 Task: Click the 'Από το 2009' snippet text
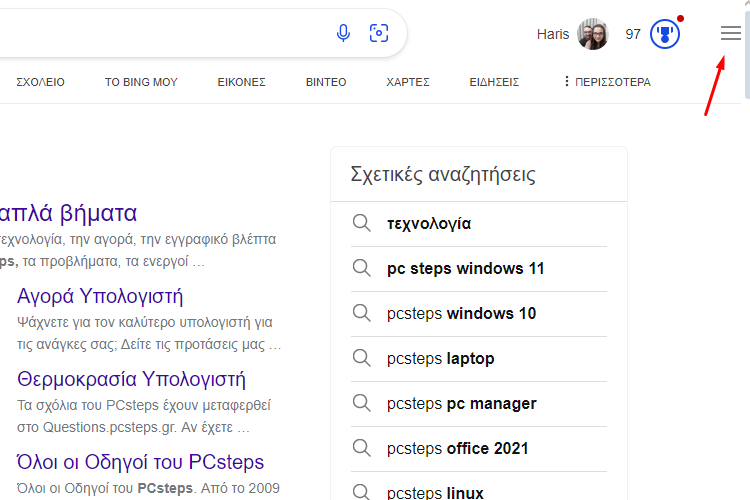(x=240, y=488)
